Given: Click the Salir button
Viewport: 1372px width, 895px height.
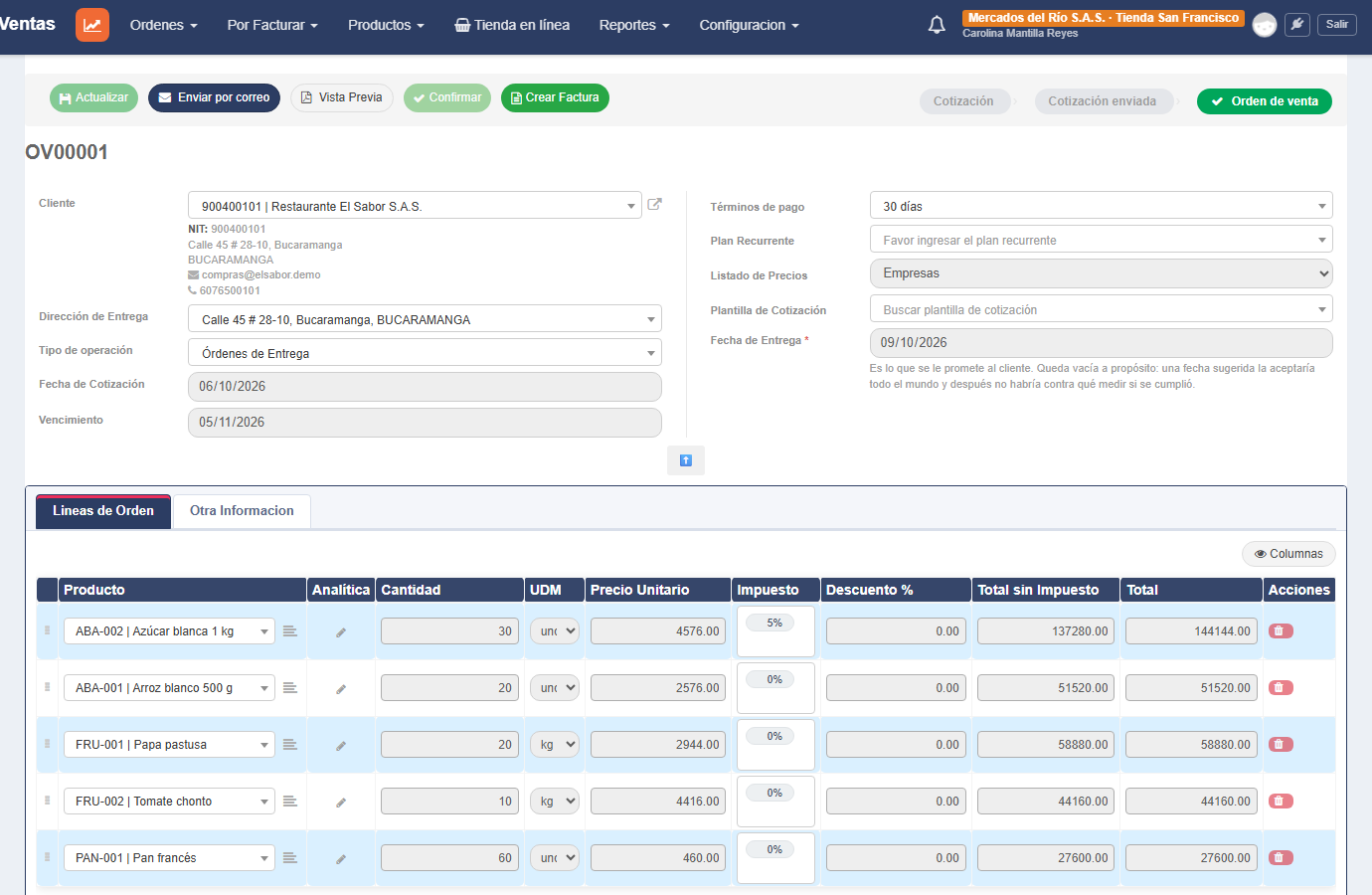Looking at the screenshot, I should coord(1337,24).
